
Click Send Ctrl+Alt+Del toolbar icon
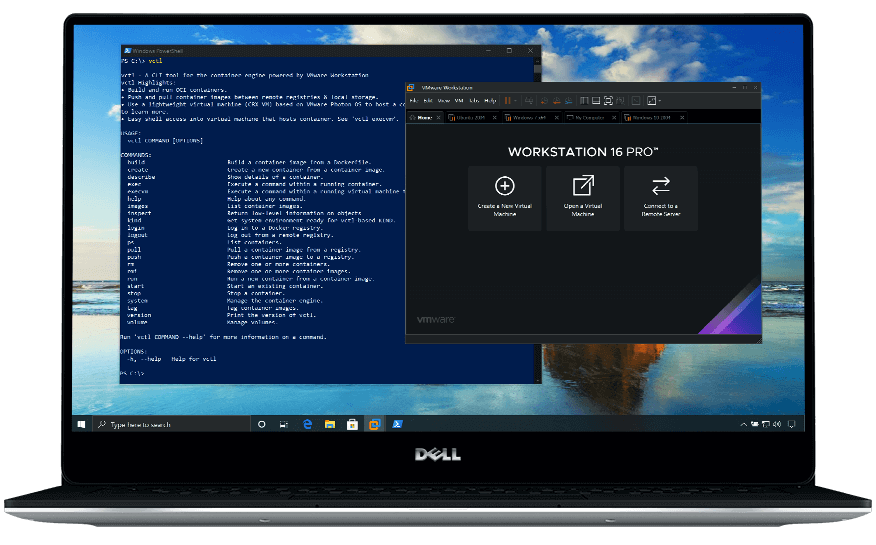(x=529, y=101)
